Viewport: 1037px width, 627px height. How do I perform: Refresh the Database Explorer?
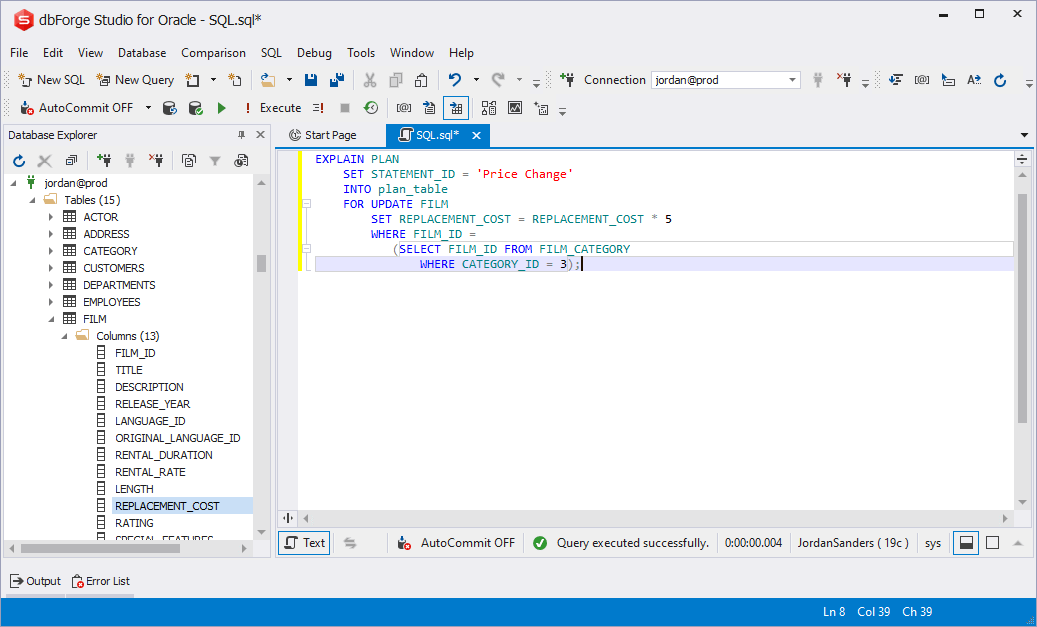[18, 160]
